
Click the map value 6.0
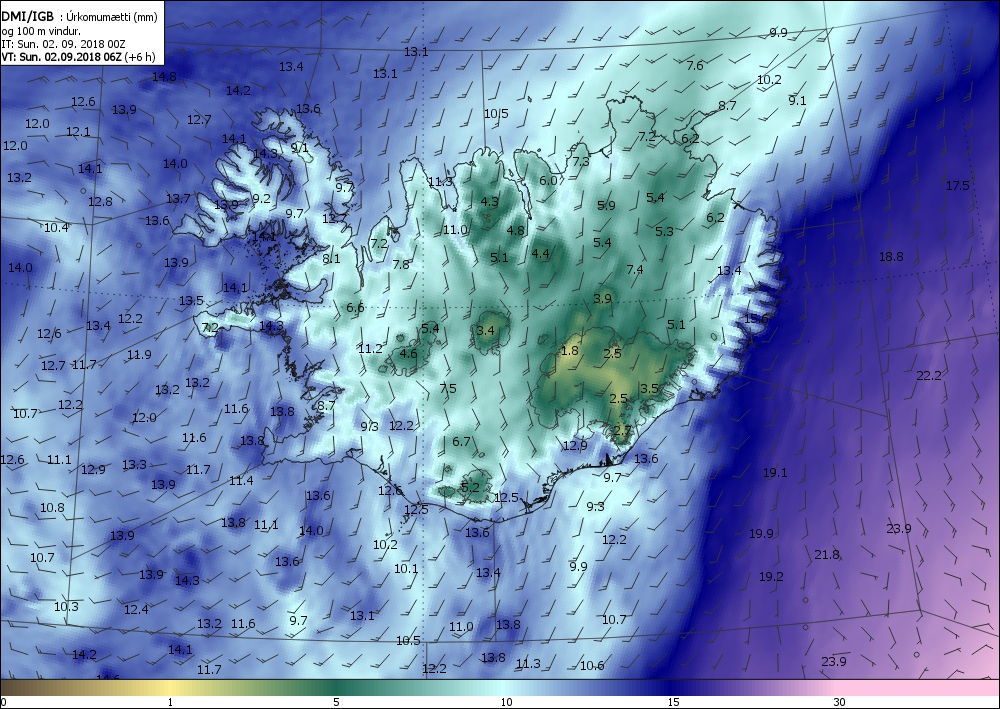pyautogui.click(x=548, y=180)
